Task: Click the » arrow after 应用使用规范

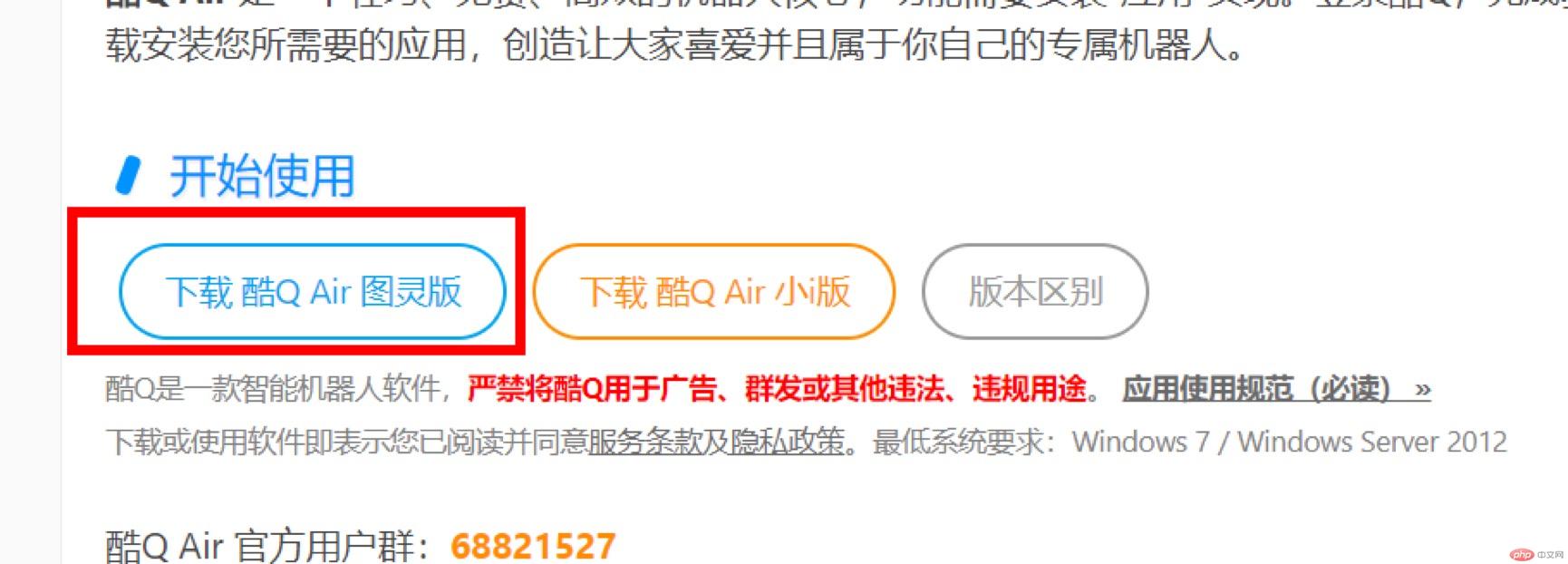Action: (1423, 390)
